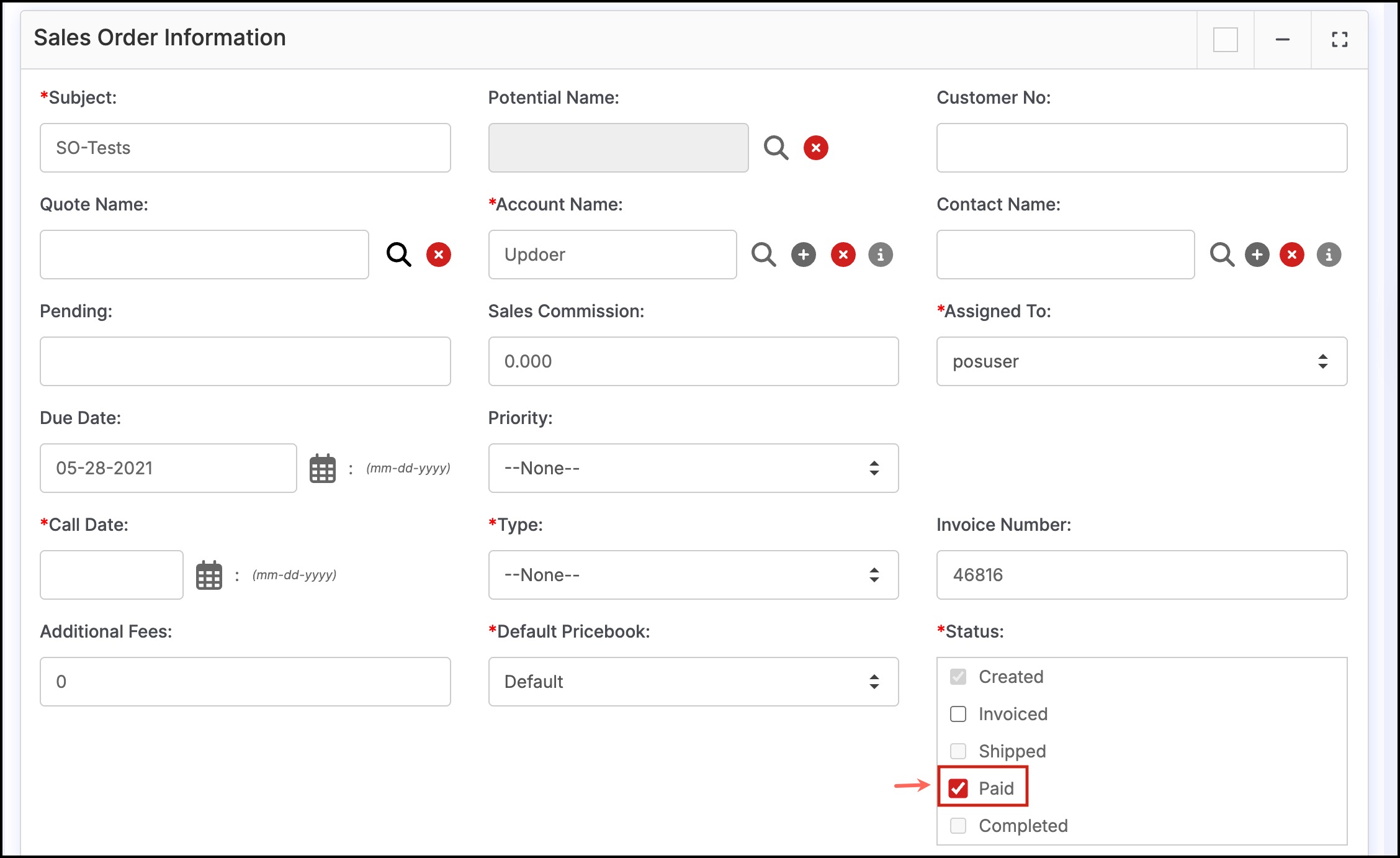The height and width of the screenshot is (858, 1400).
Task: Choose a Default Pricebook from dropdown
Action: (693, 682)
